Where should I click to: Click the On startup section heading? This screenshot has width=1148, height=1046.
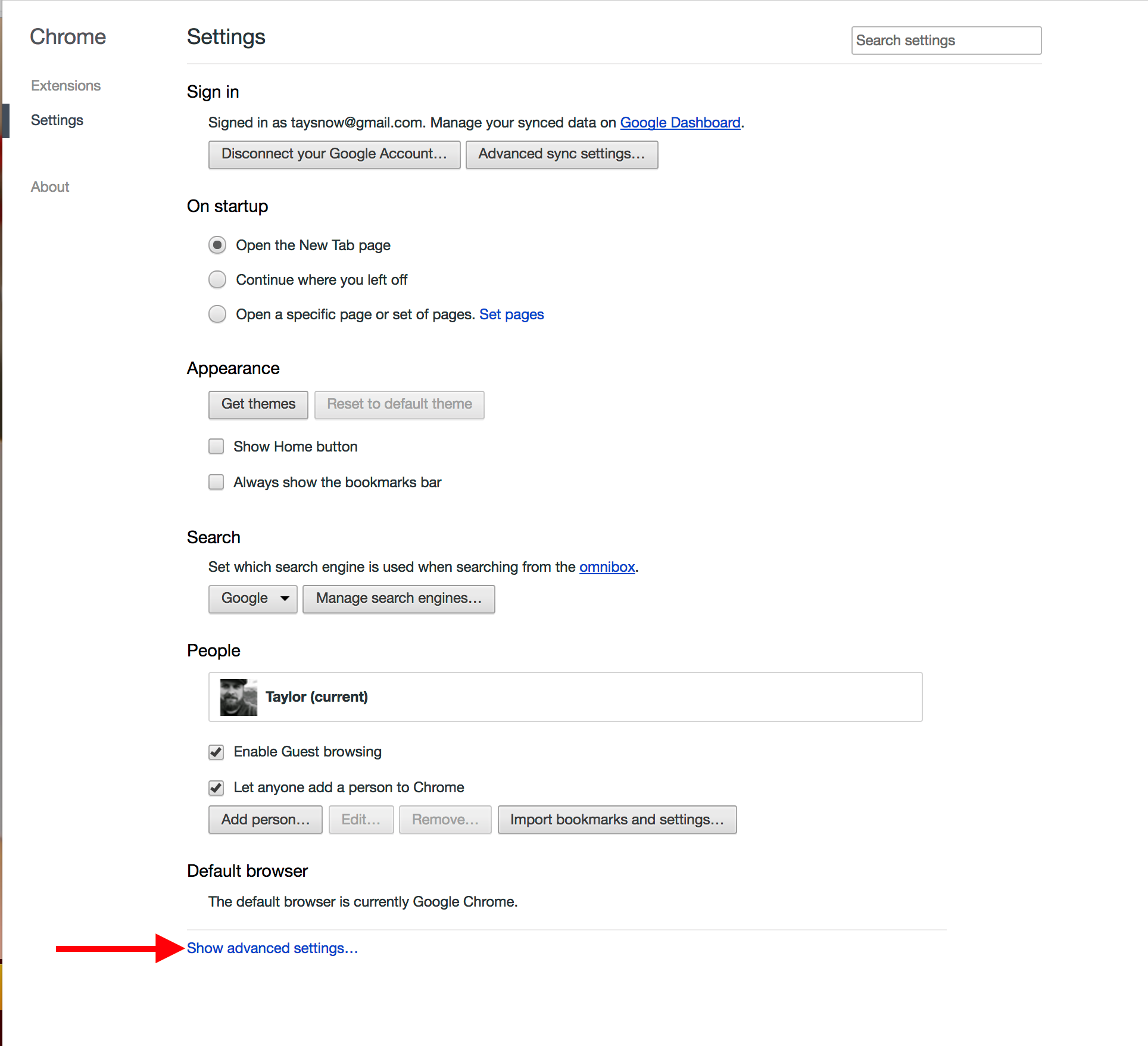[227, 206]
